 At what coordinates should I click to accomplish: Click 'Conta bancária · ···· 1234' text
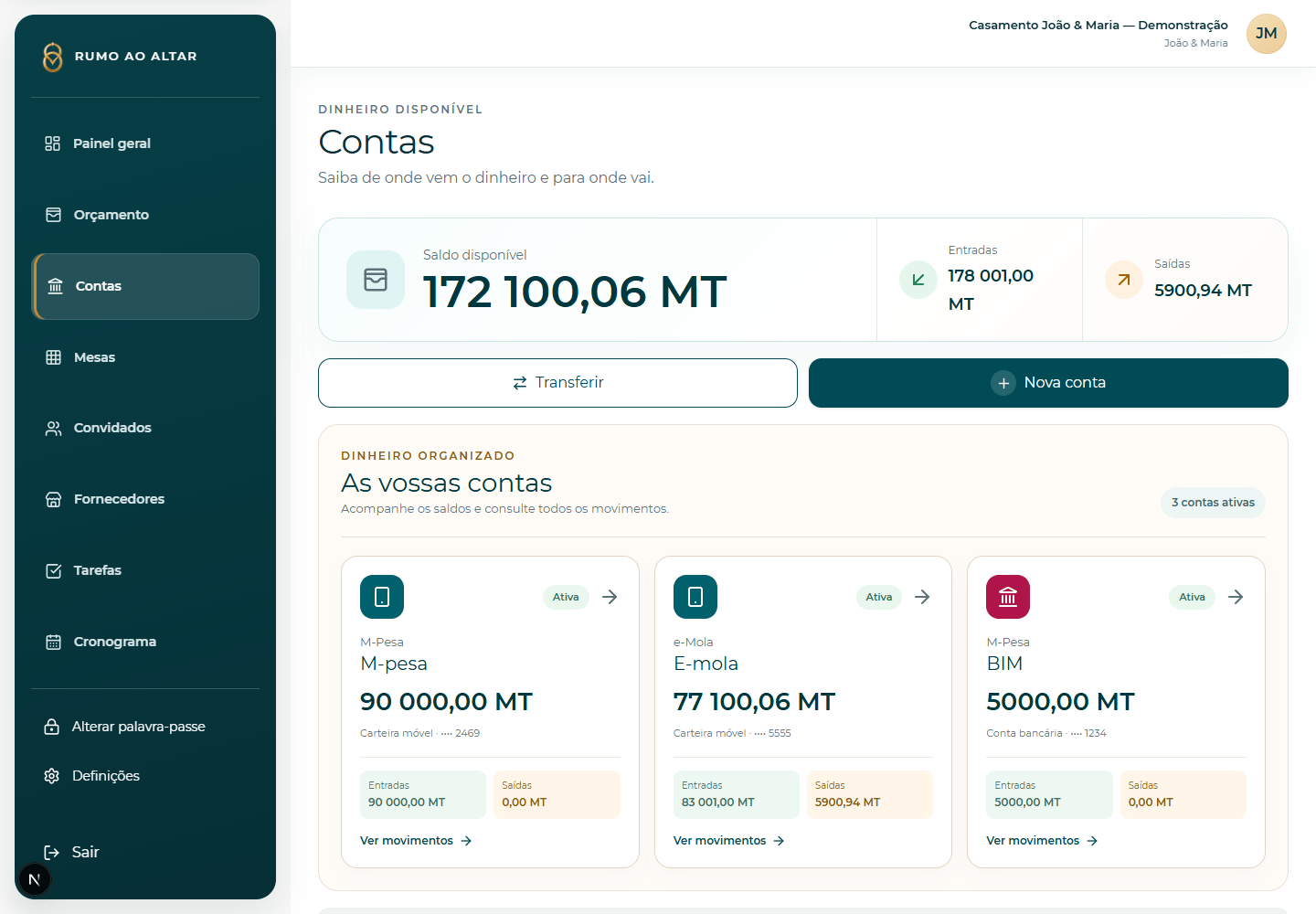point(1046,733)
